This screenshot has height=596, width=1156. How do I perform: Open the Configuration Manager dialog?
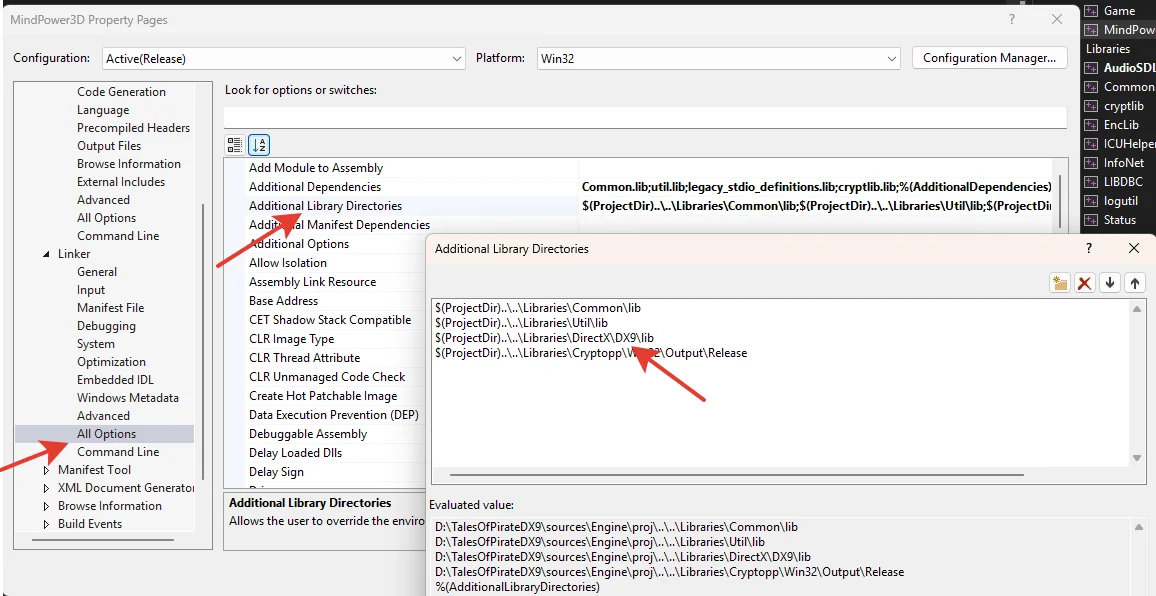click(x=988, y=58)
